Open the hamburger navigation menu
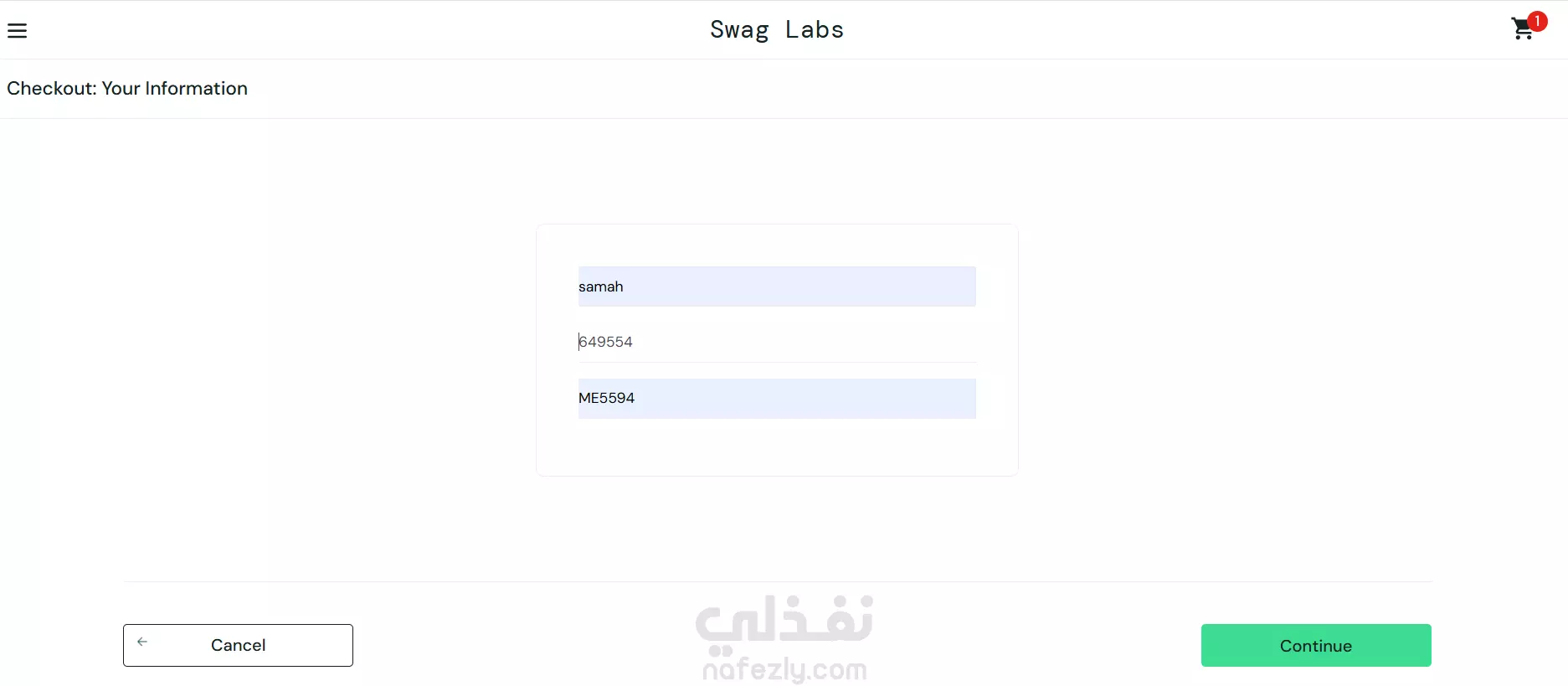This screenshot has height=686, width=1568. 17,31
